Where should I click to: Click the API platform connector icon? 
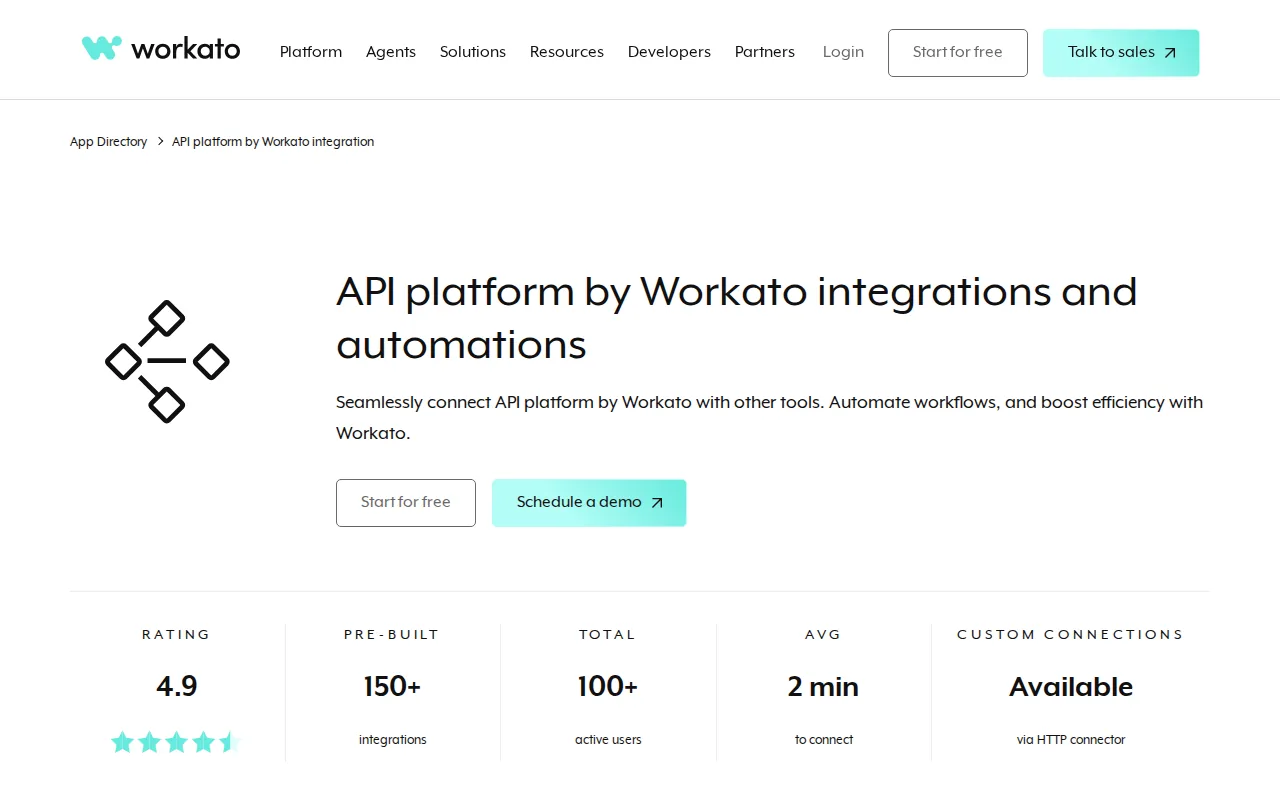[x=167, y=361]
